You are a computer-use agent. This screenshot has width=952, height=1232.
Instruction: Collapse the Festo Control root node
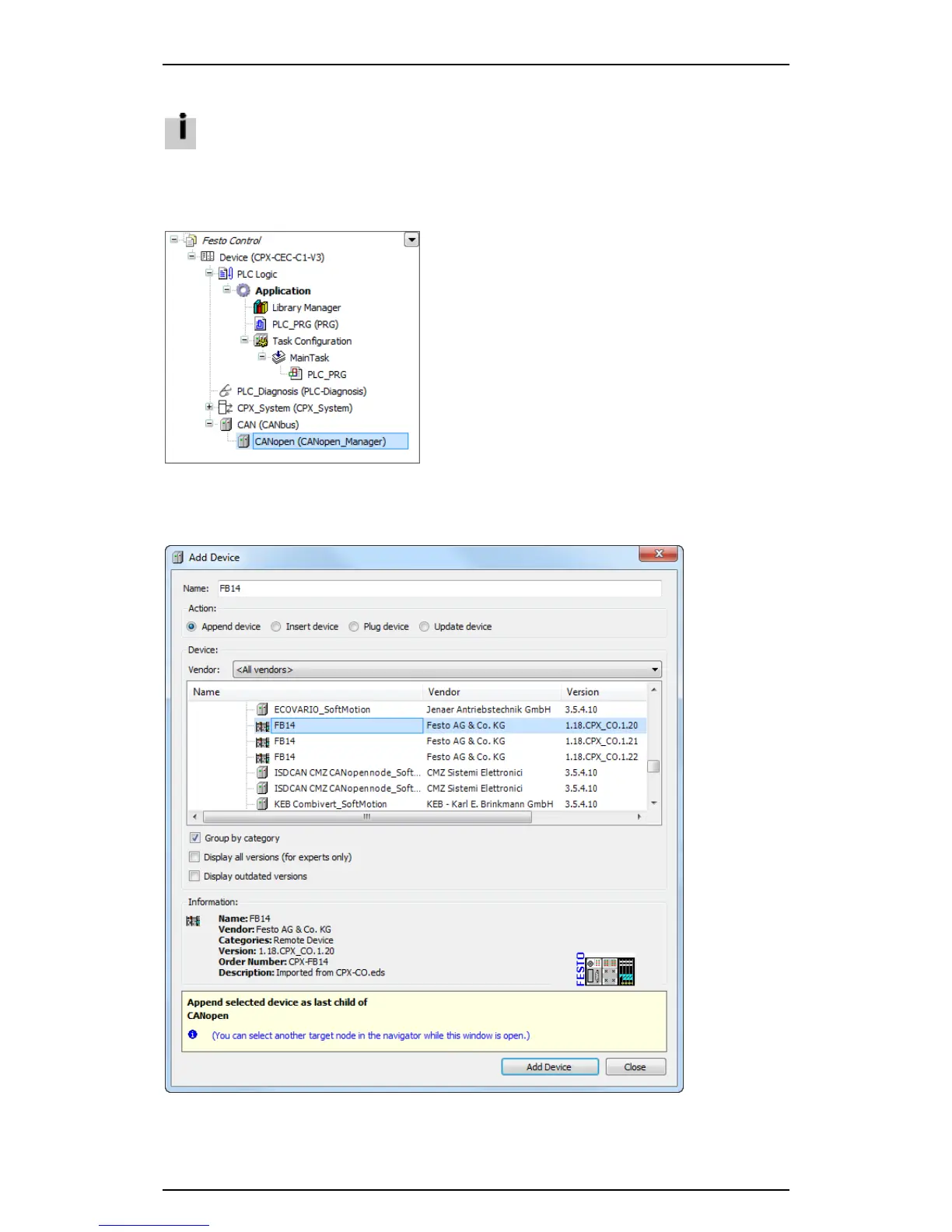tap(174, 240)
